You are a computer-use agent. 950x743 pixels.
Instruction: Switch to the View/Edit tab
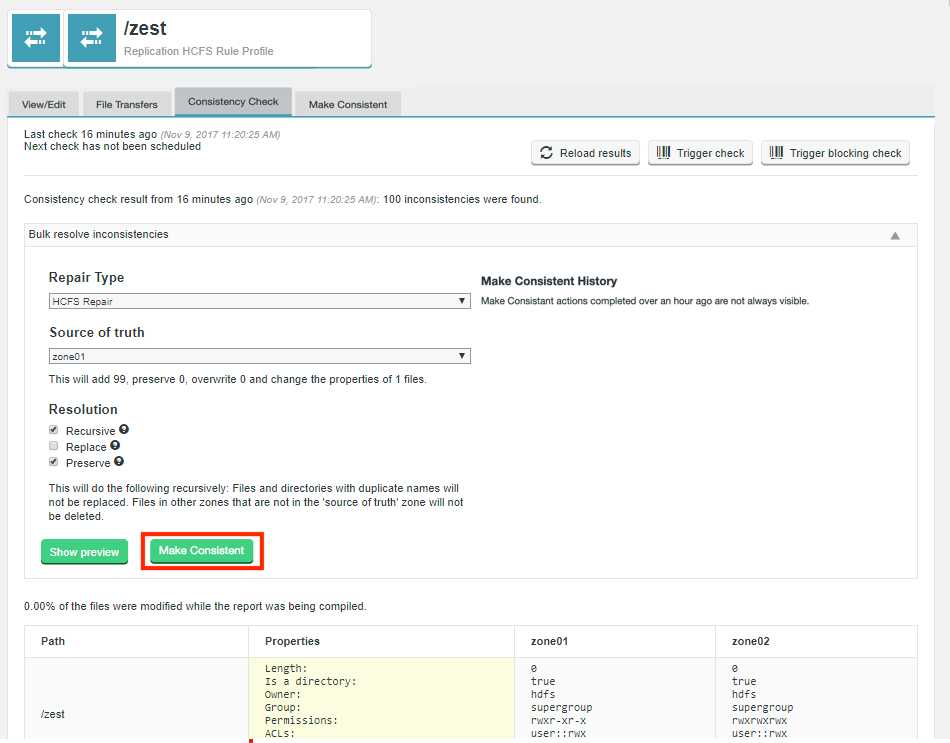[44, 104]
